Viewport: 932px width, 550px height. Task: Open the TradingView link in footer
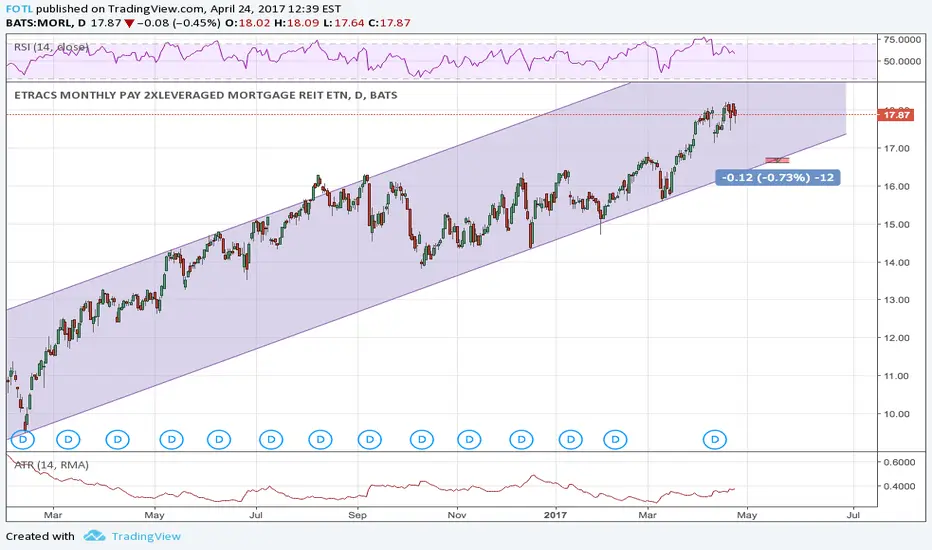point(146,536)
